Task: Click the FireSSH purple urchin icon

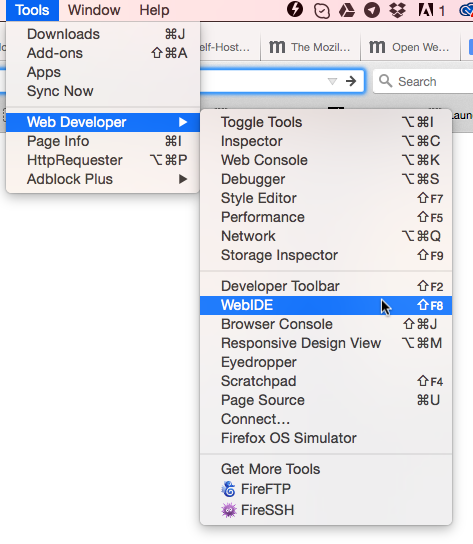Action: pos(229,510)
